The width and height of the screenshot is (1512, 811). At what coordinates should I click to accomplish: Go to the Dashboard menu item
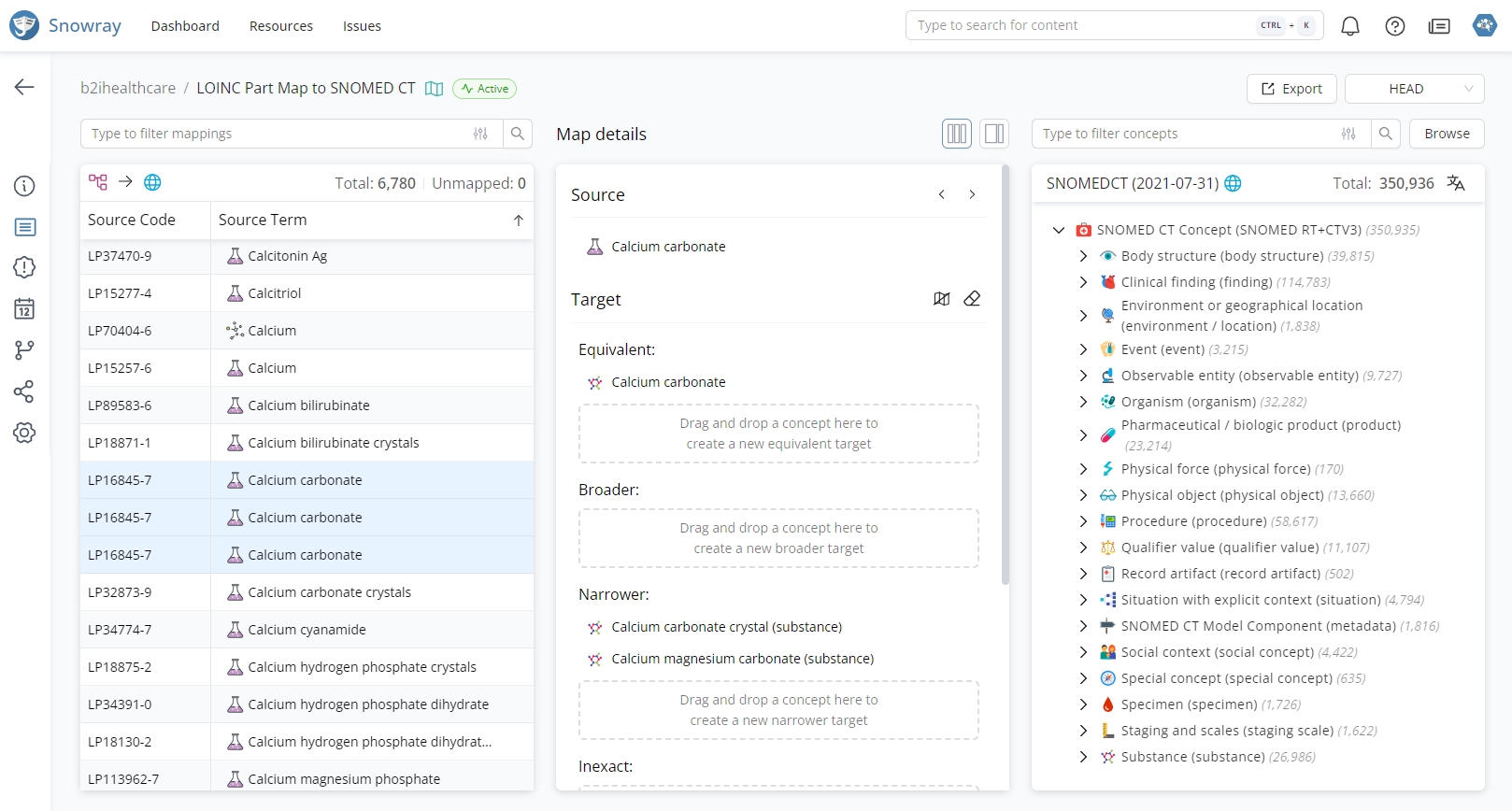185,26
